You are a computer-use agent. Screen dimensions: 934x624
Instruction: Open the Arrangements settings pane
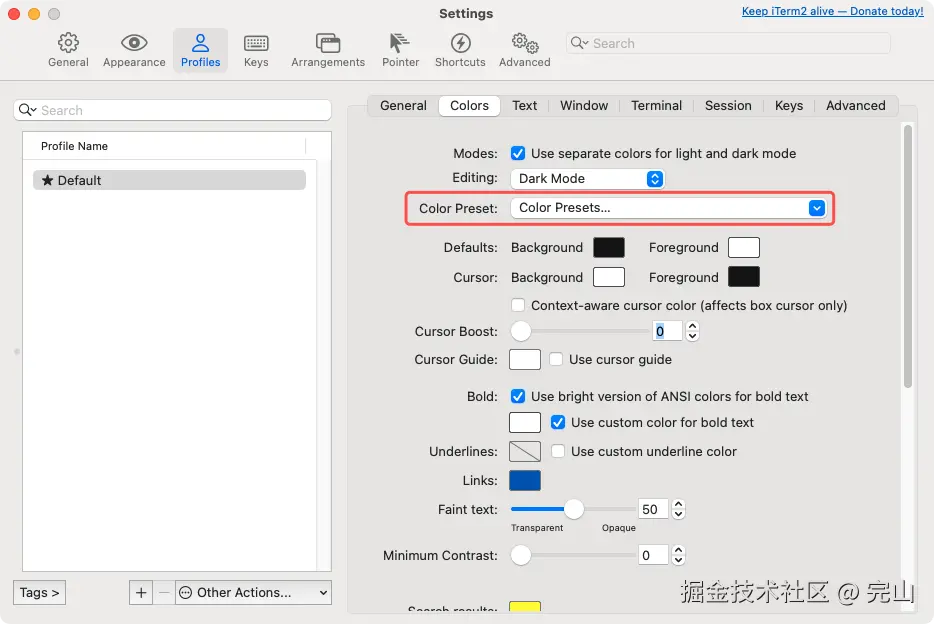coord(328,50)
